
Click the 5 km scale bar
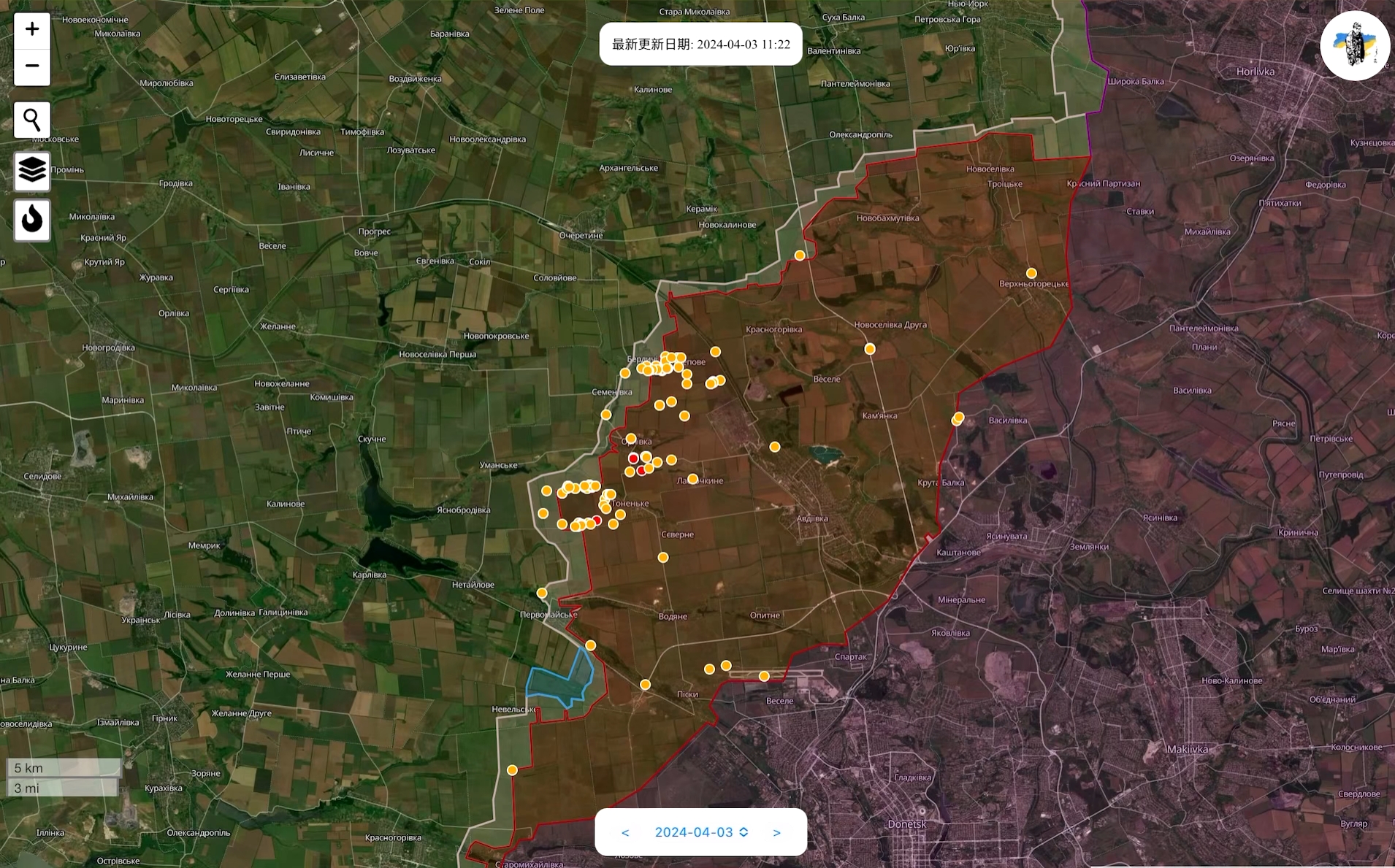tap(64, 768)
